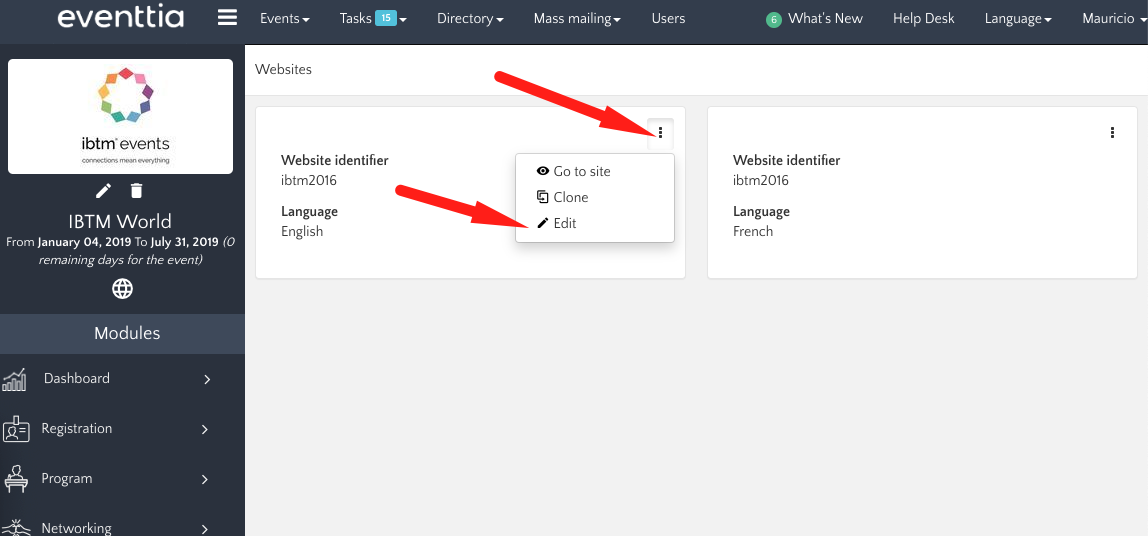Image resolution: width=1148 pixels, height=536 pixels.
Task: Click the pencil icon under event logo
Action: pyautogui.click(x=103, y=191)
